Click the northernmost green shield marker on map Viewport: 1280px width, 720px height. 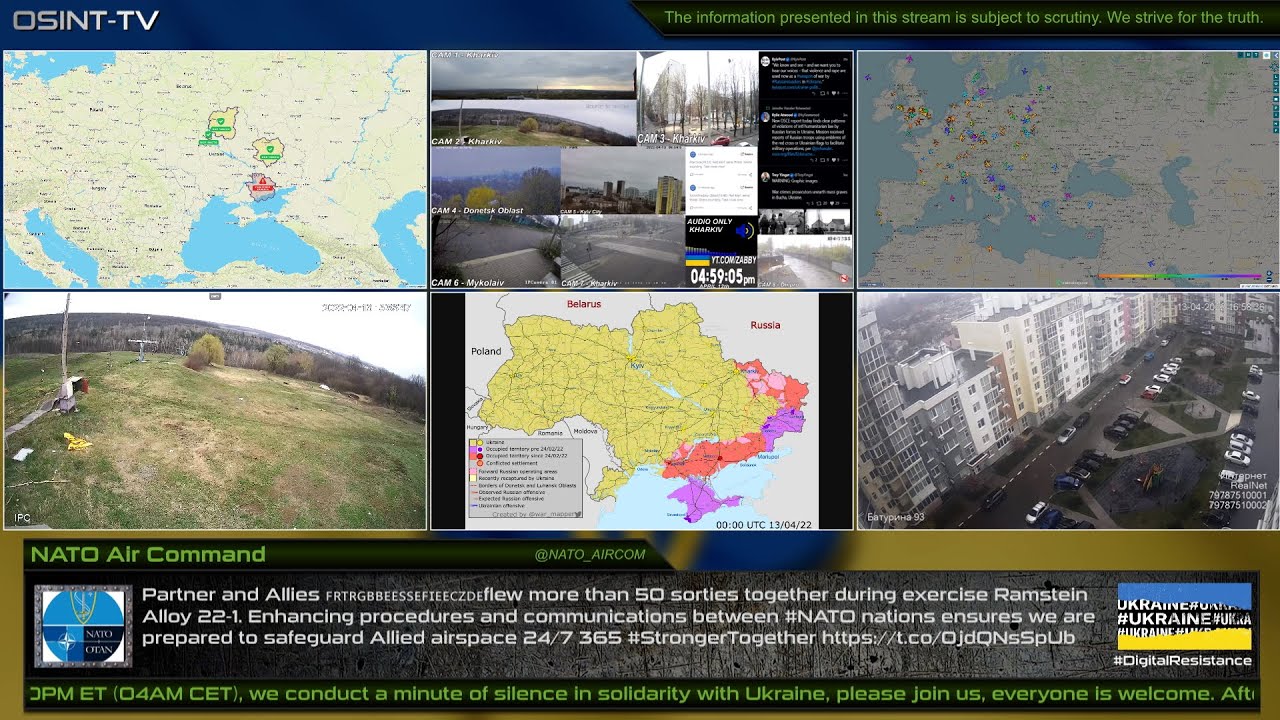click(221, 123)
